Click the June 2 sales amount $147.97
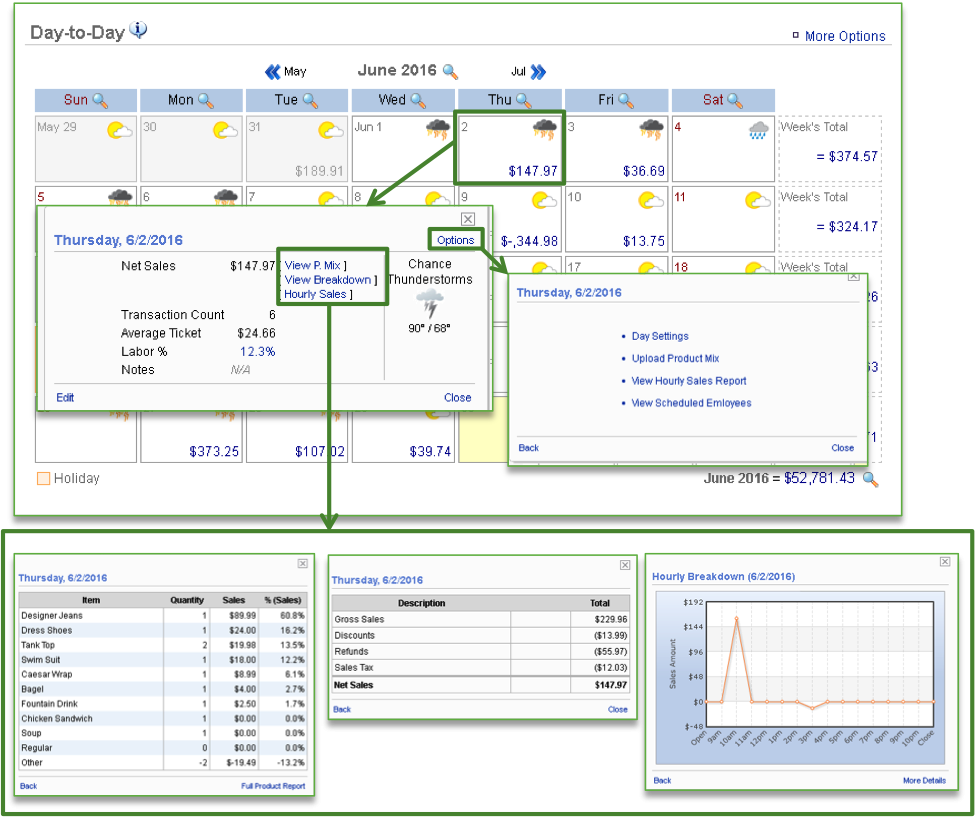975x817 pixels. [533, 171]
